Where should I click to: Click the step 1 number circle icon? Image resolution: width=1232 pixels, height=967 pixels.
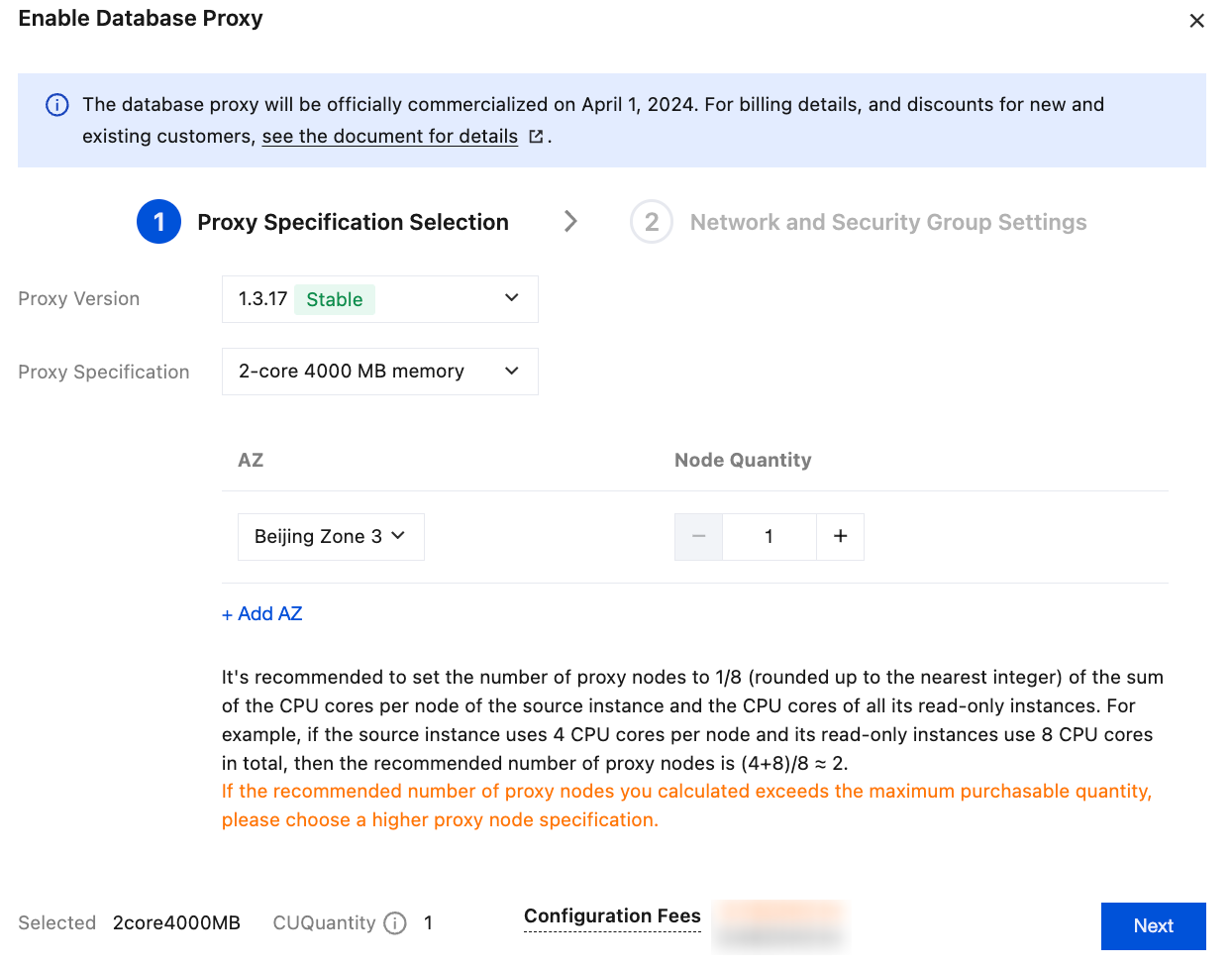(158, 222)
